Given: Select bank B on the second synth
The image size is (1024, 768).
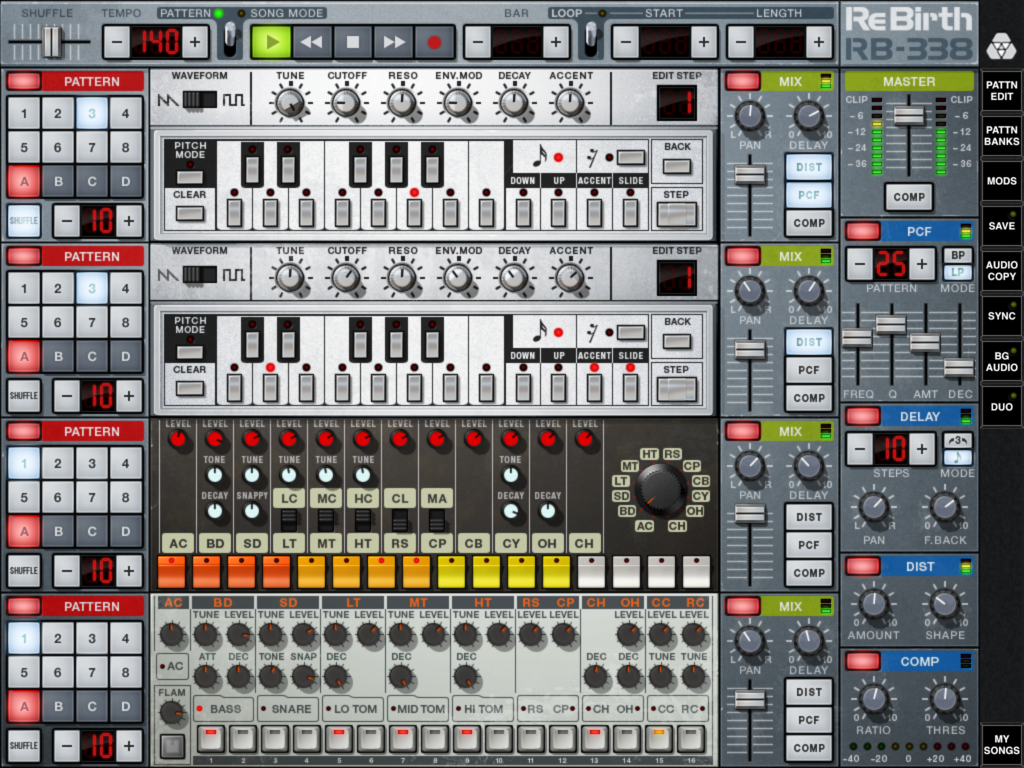Looking at the screenshot, I should pyautogui.click(x=58, y=357).
